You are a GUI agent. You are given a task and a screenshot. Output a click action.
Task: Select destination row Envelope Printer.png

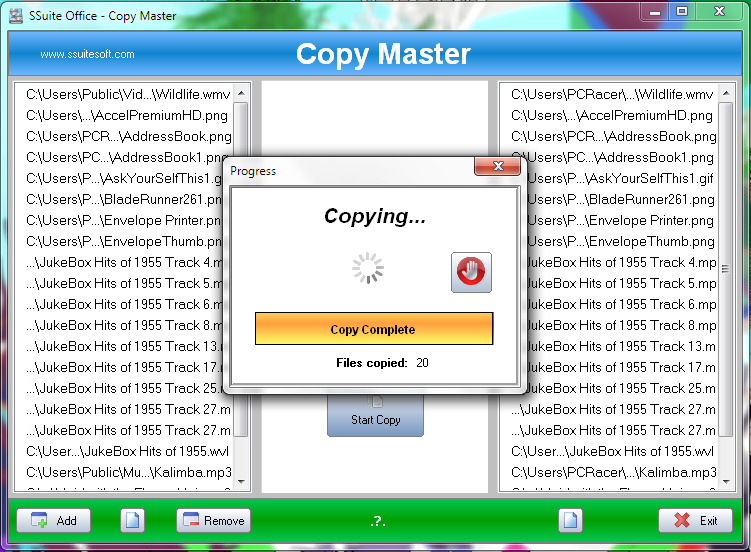click(x=621, y=221)
